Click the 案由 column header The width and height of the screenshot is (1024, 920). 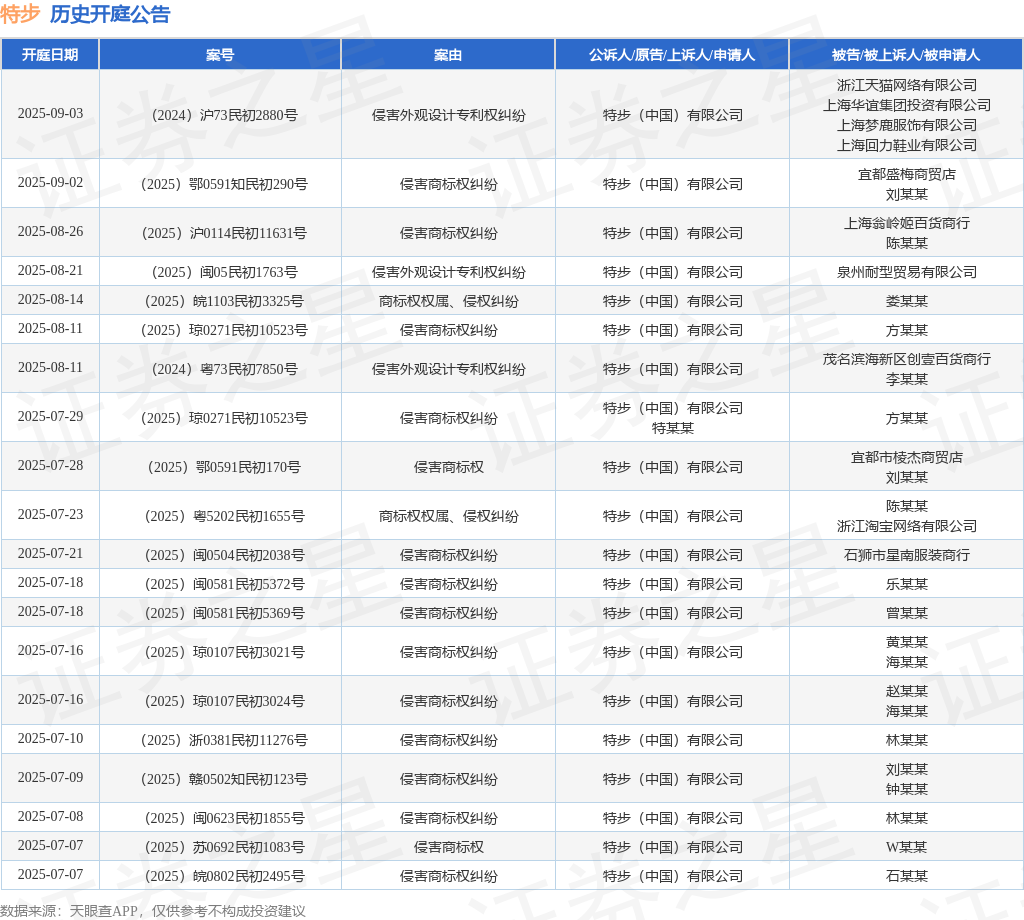(448, 55)
